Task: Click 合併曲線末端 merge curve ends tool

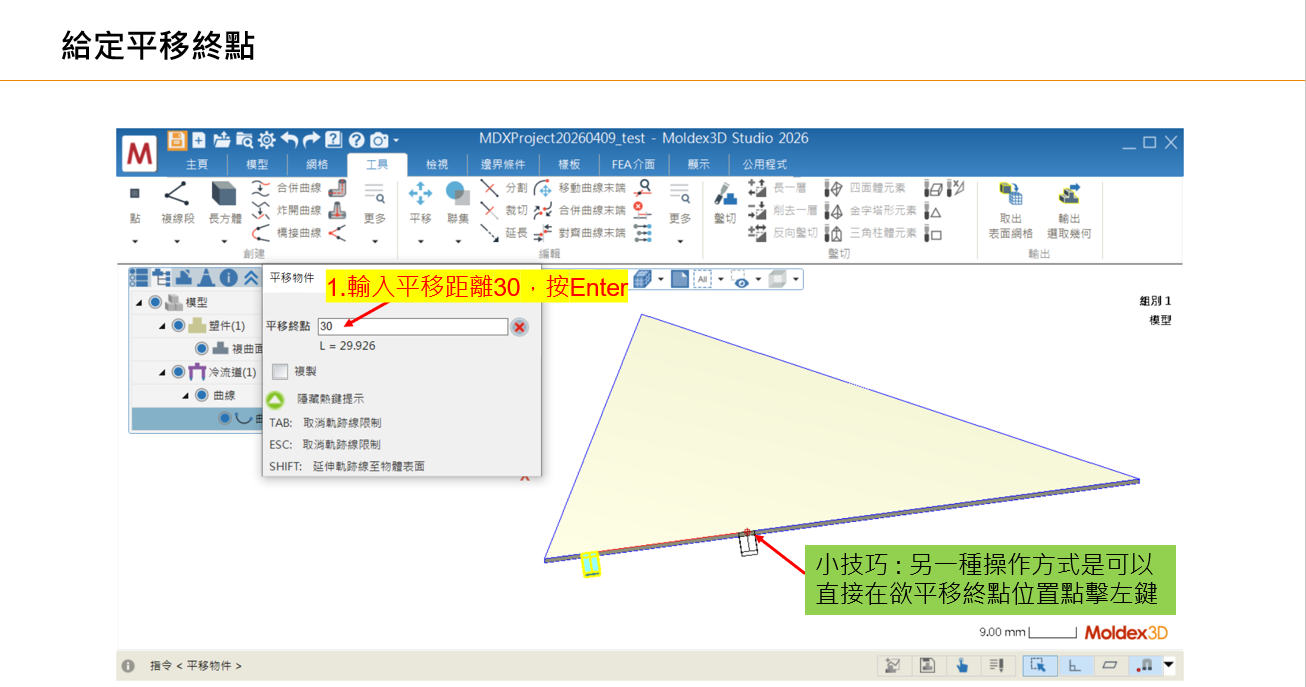Action: 580,210
